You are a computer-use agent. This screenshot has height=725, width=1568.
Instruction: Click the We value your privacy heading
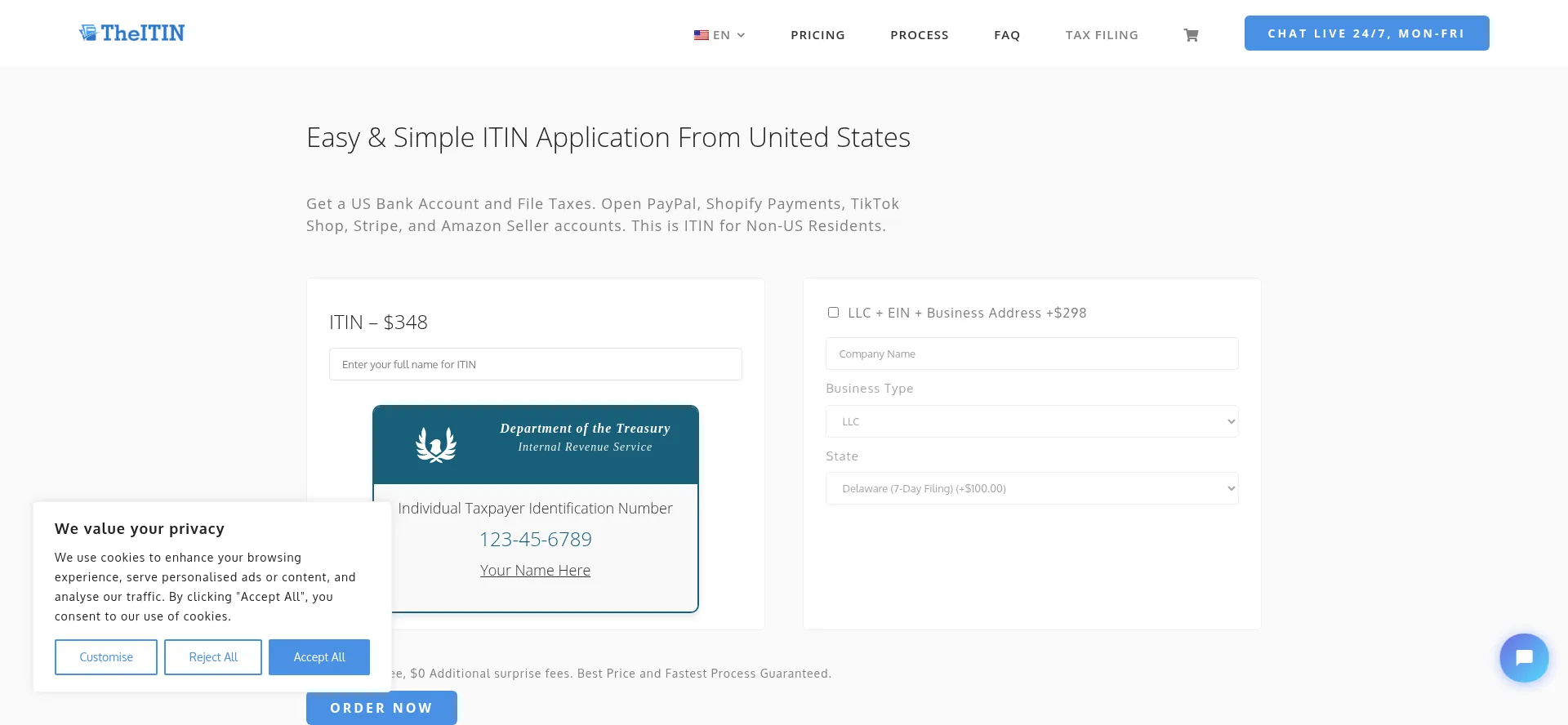click(140, 529)
